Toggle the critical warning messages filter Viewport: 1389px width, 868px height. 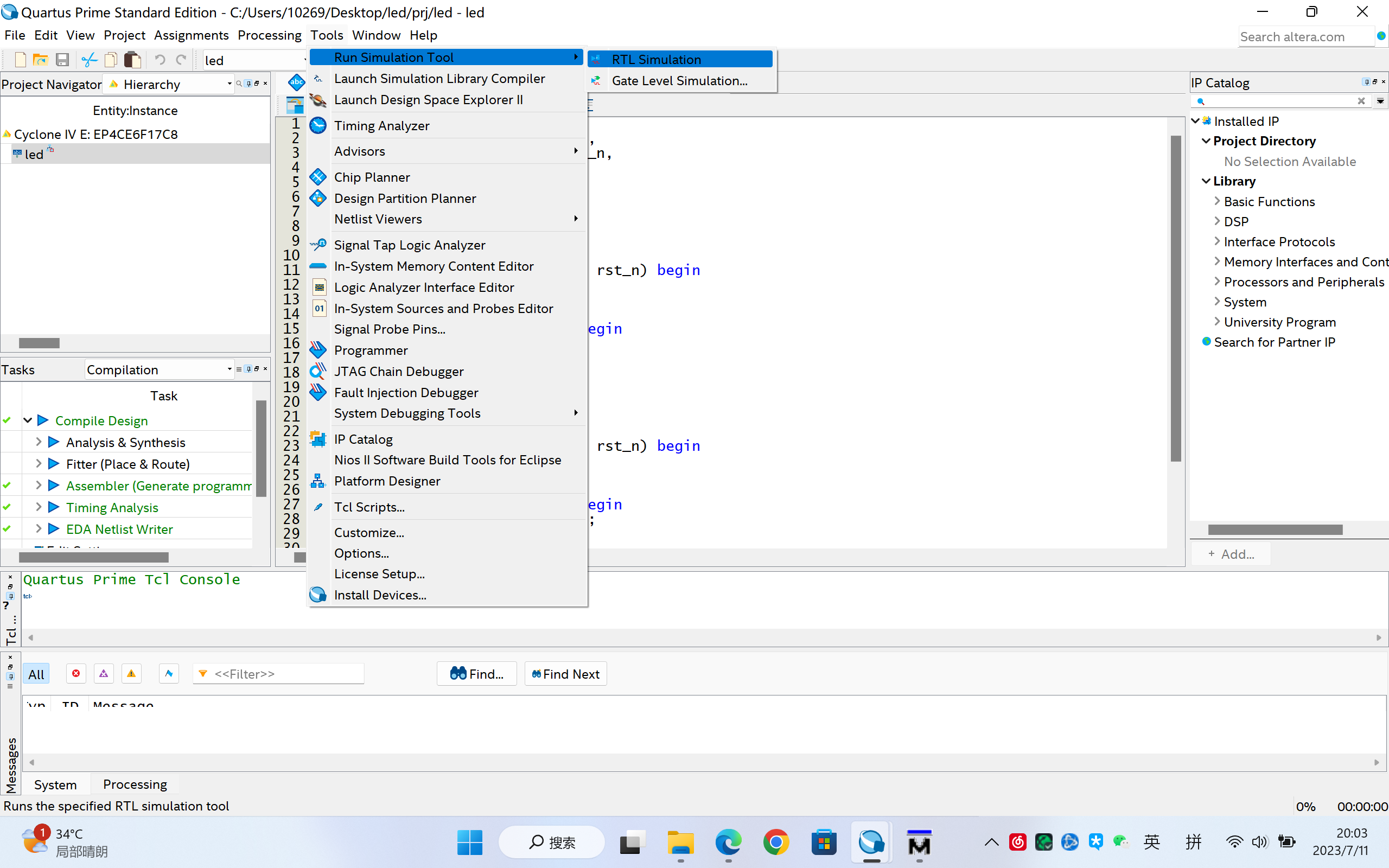coord(103,673)
